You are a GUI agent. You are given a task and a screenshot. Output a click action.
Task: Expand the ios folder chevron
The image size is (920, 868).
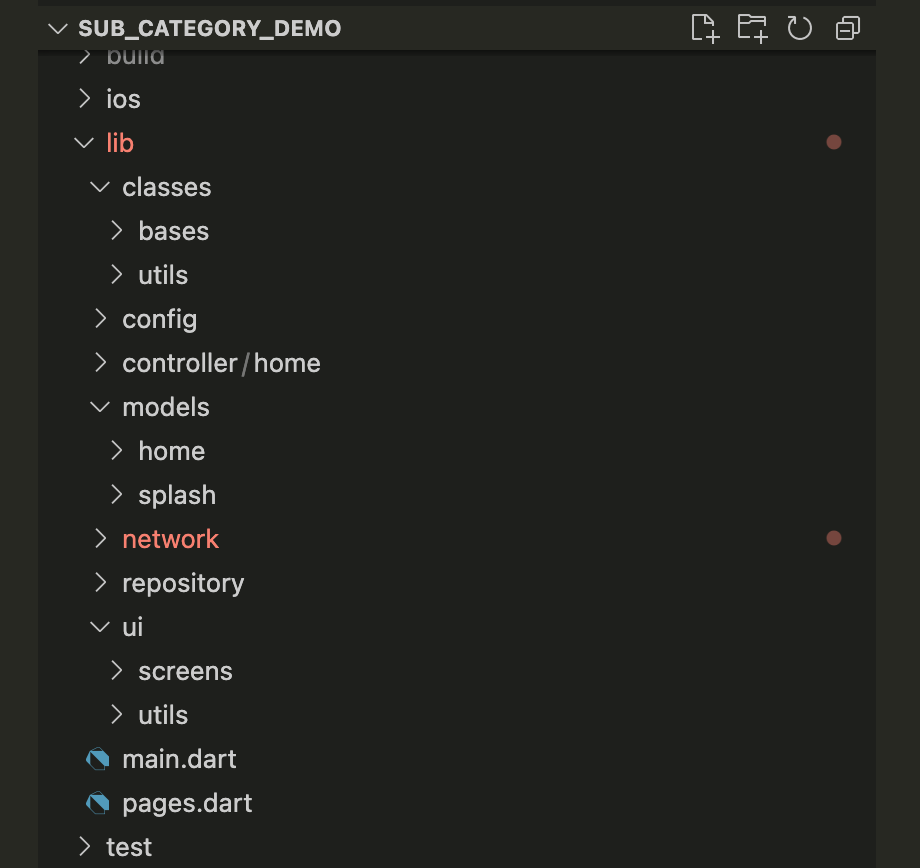pos(84,99)
